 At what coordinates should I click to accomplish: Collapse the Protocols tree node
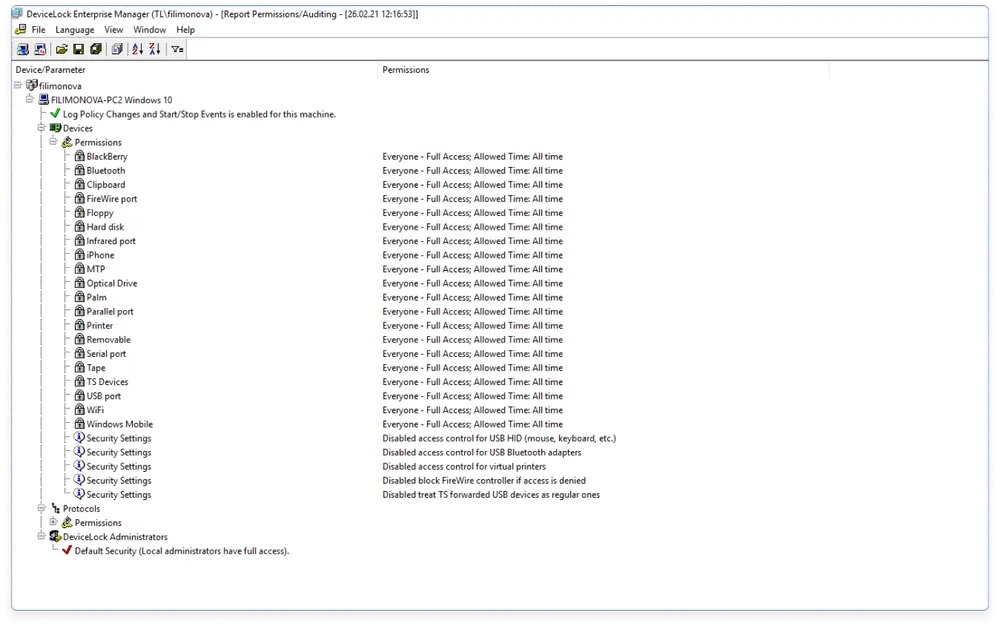pyautogui.click(x=41, y=508)
